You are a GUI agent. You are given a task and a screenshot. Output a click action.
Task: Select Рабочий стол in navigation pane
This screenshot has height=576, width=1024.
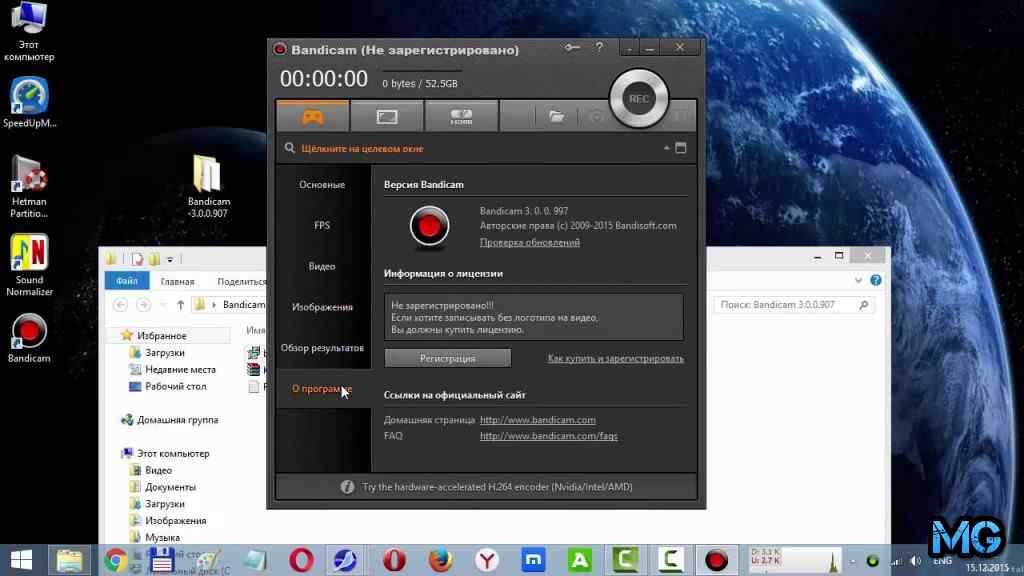coord(175,387)
